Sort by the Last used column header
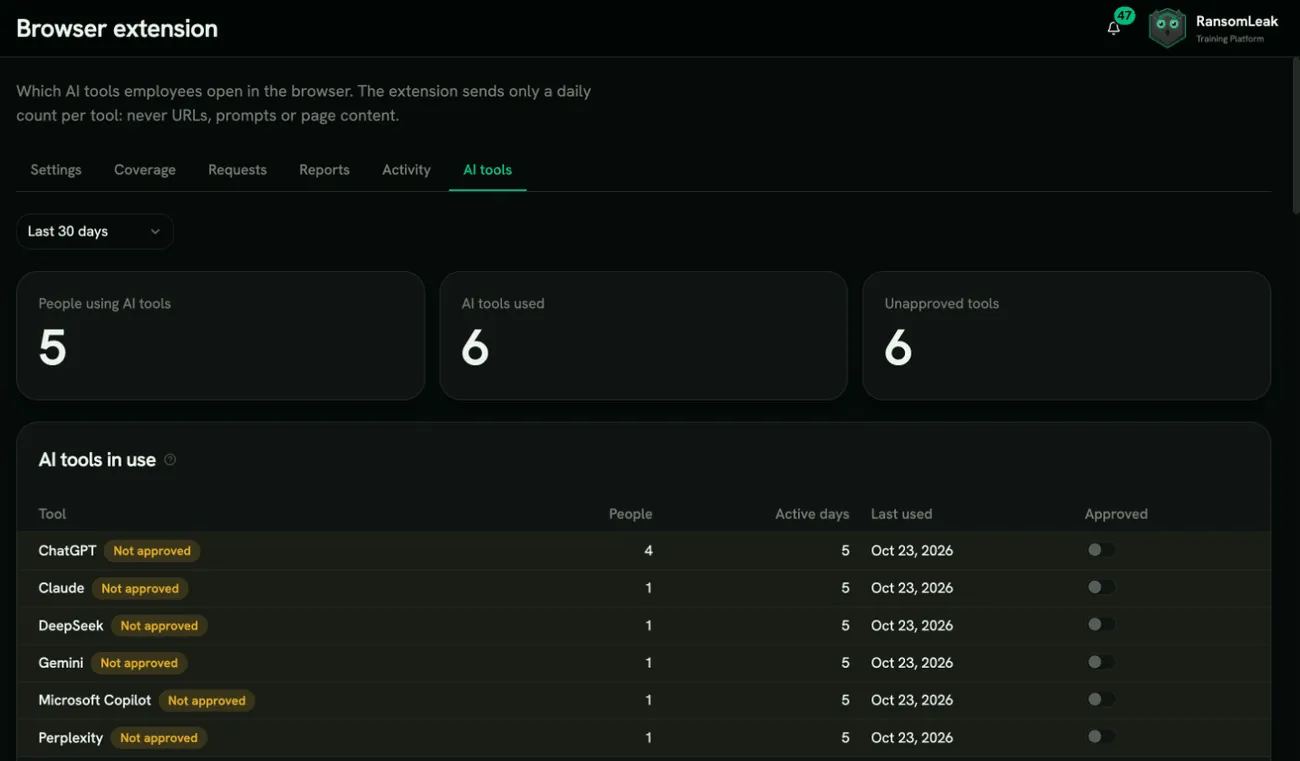This screenshot has height=761, width=1300. pyautogui.click(x=901, y=514)
